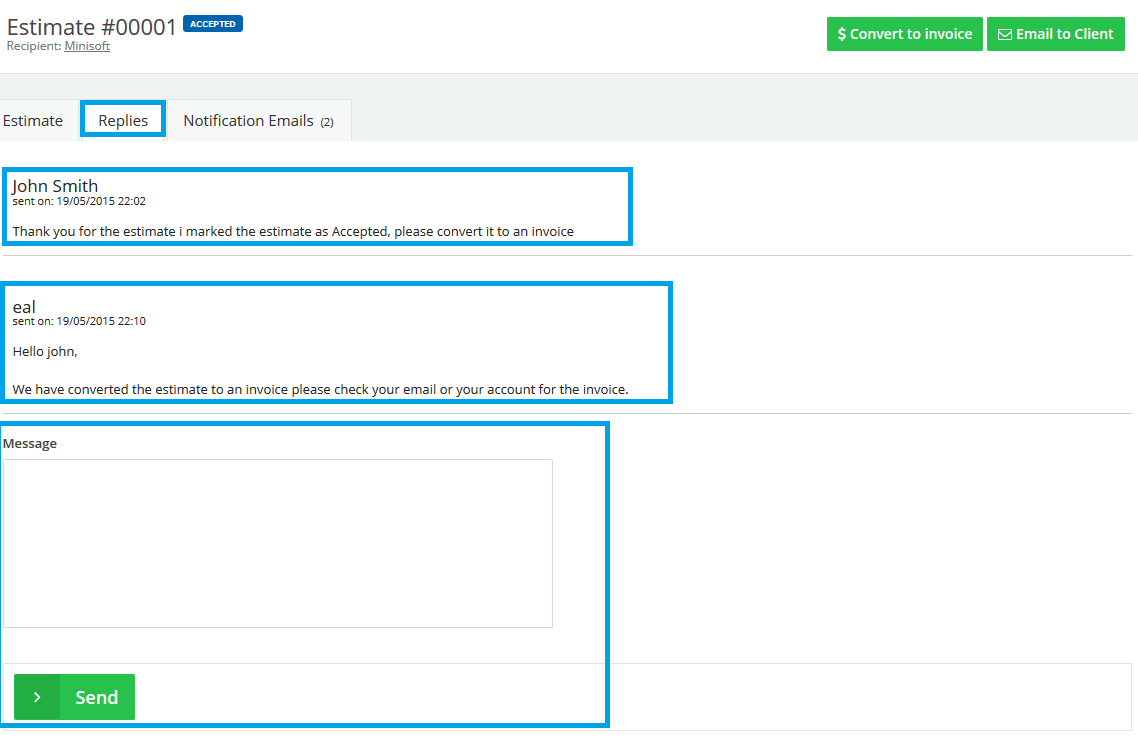Switch to the Estimate tab

(x=33, y=121)
